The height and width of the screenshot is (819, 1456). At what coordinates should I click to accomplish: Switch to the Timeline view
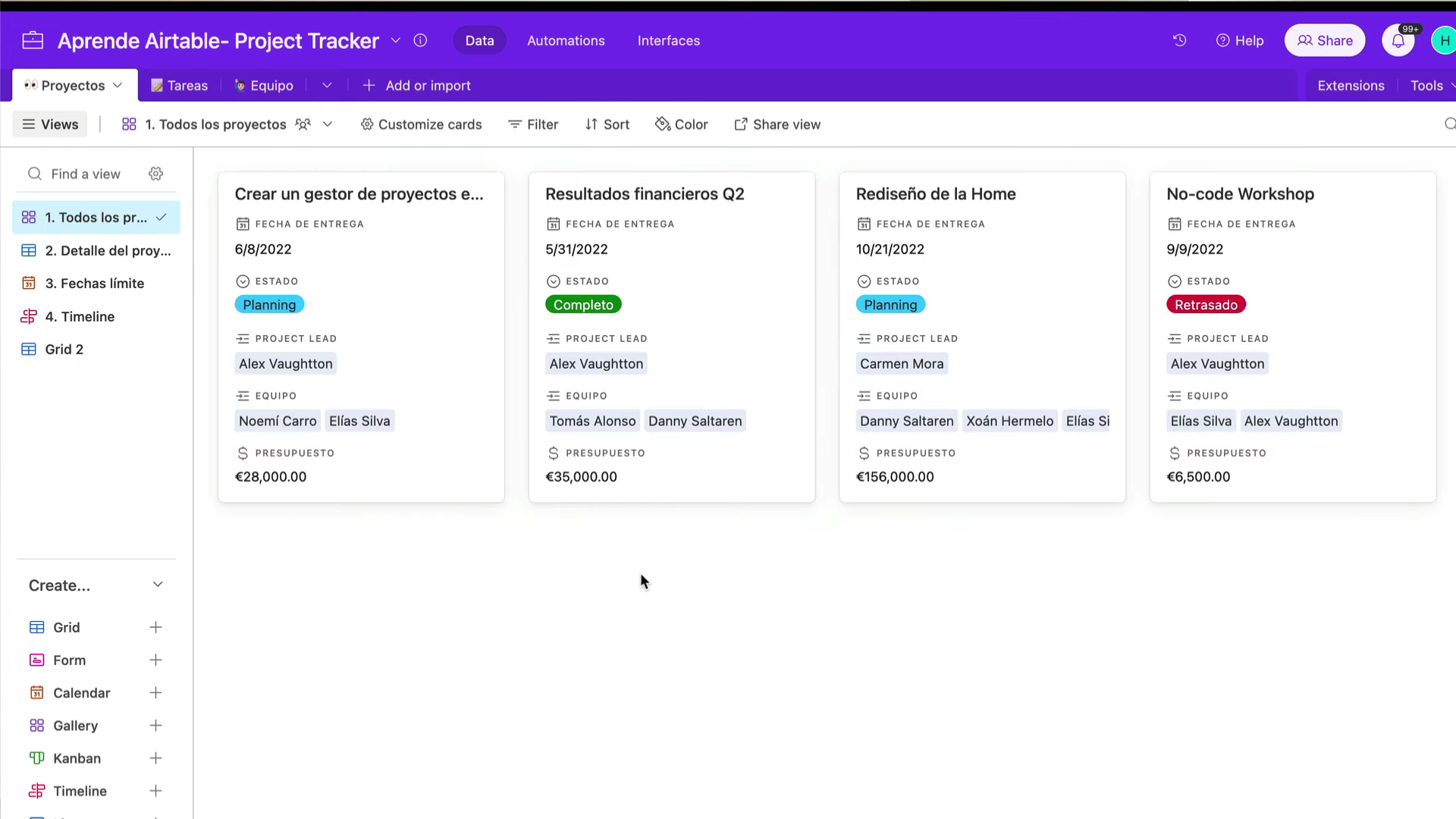click(x=79, y=316)
